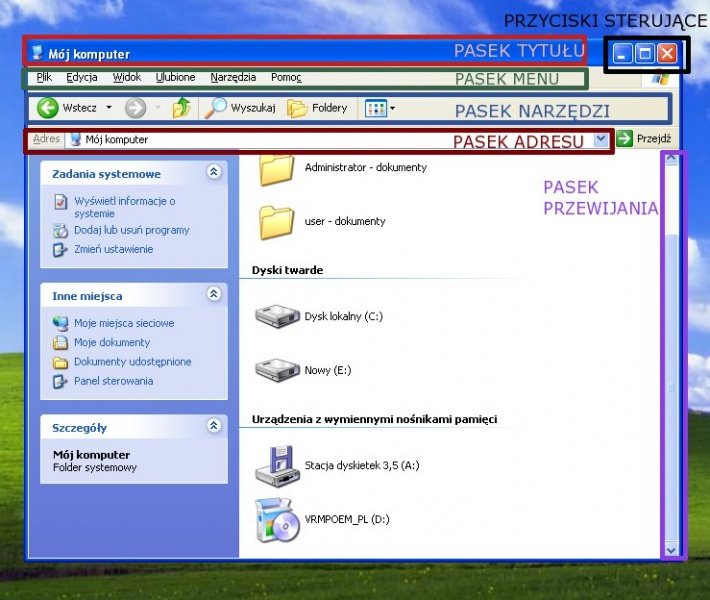
Task: Click the Wstecz back arrow icon
Action: coord(47,108)
